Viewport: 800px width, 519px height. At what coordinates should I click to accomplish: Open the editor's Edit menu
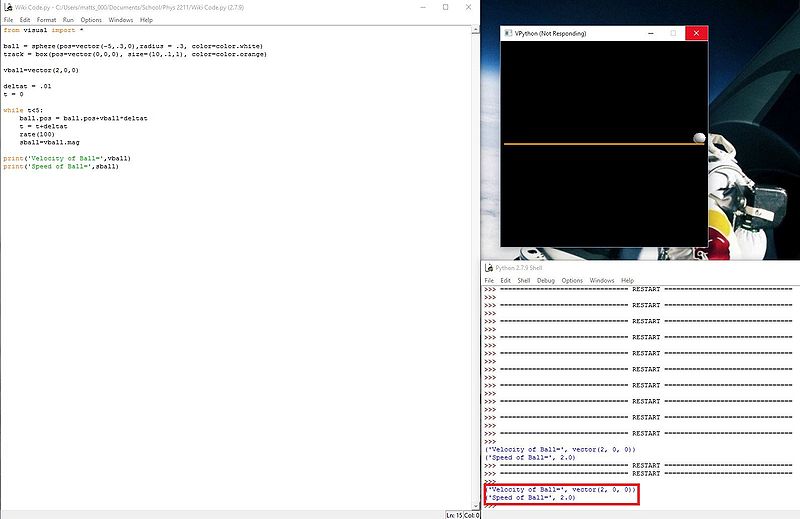tap(24, 20)
